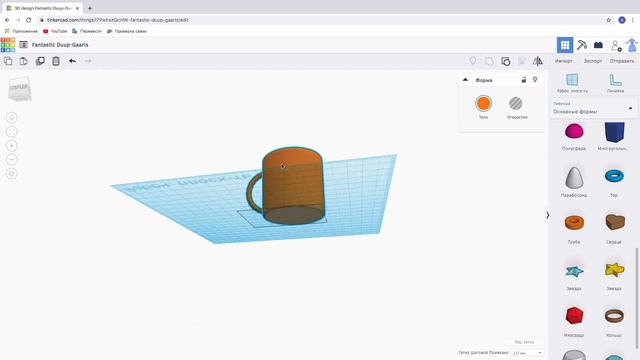Rename design title Fantastic Duup-Gaaris
Viewport: 640px width, 360px height.
(x=60, y=45)
